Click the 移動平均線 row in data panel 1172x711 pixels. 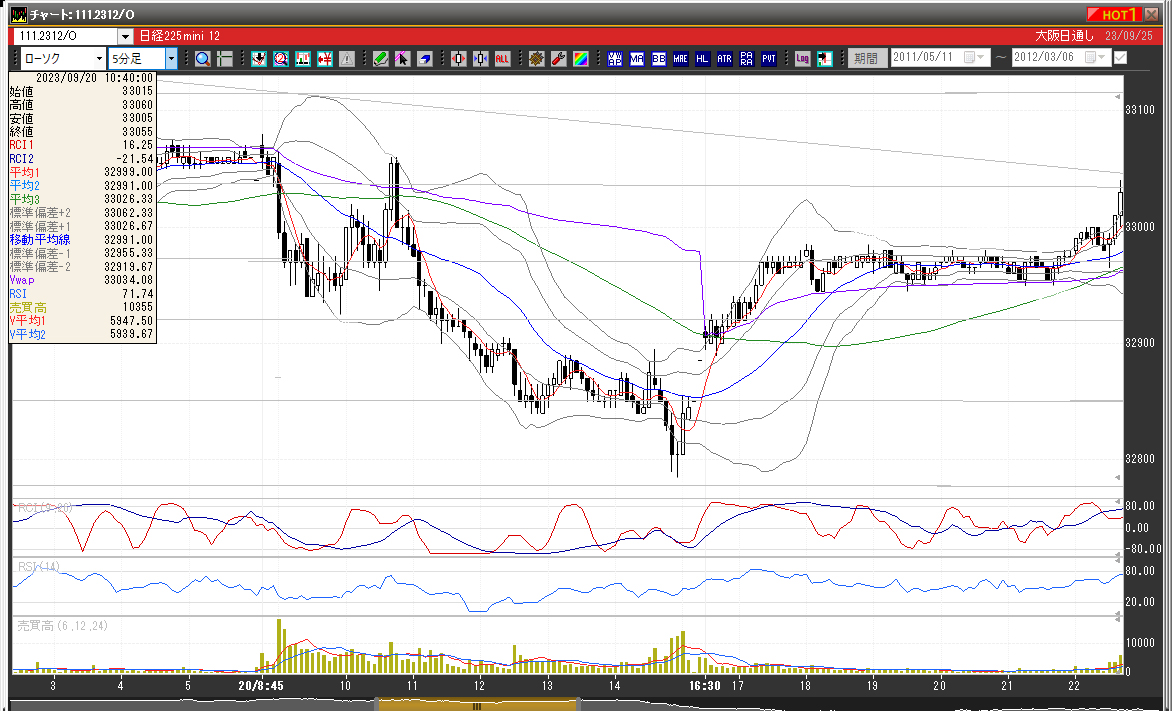point(81,239)
